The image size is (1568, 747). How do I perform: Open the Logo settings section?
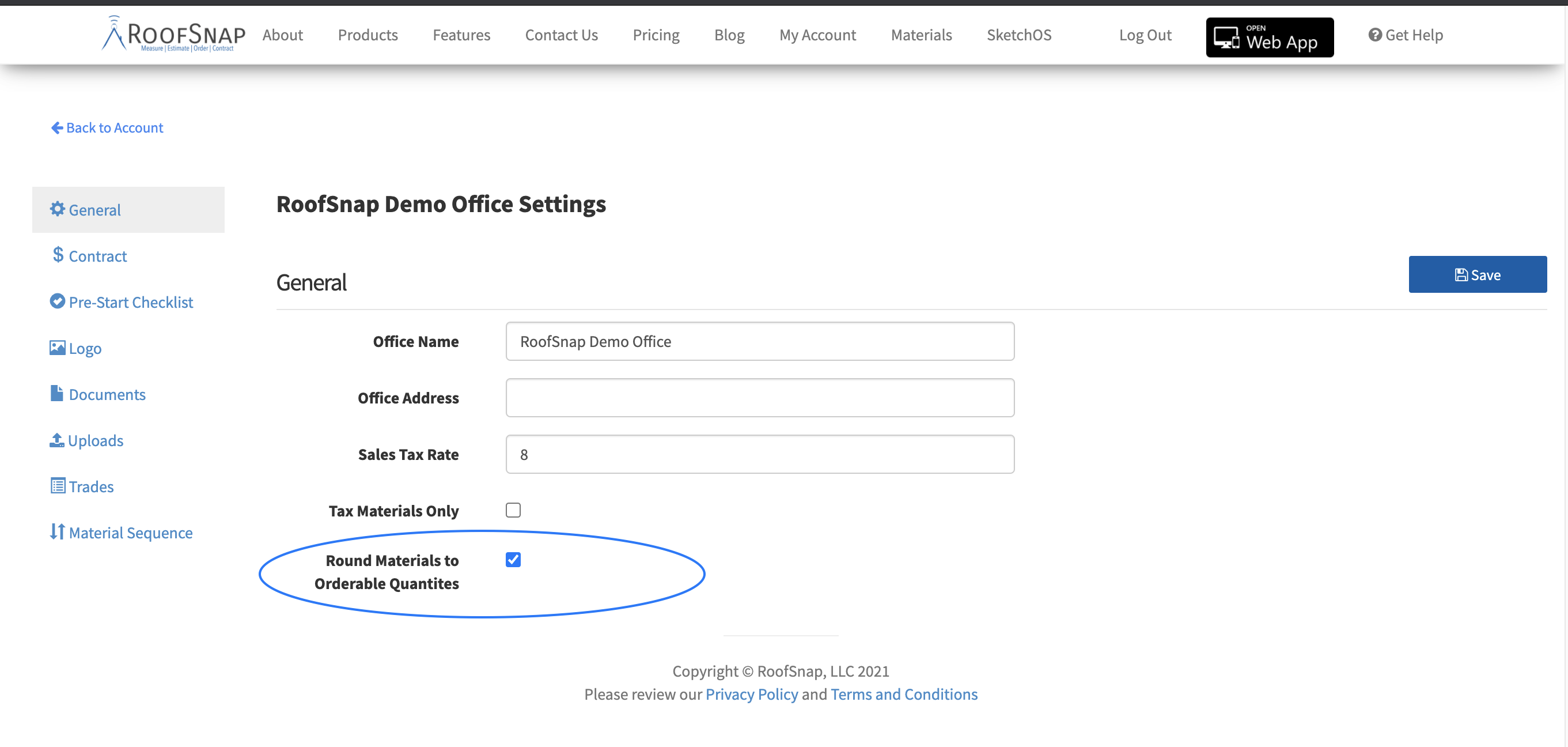pyautogui.click(x=128, y=348)
